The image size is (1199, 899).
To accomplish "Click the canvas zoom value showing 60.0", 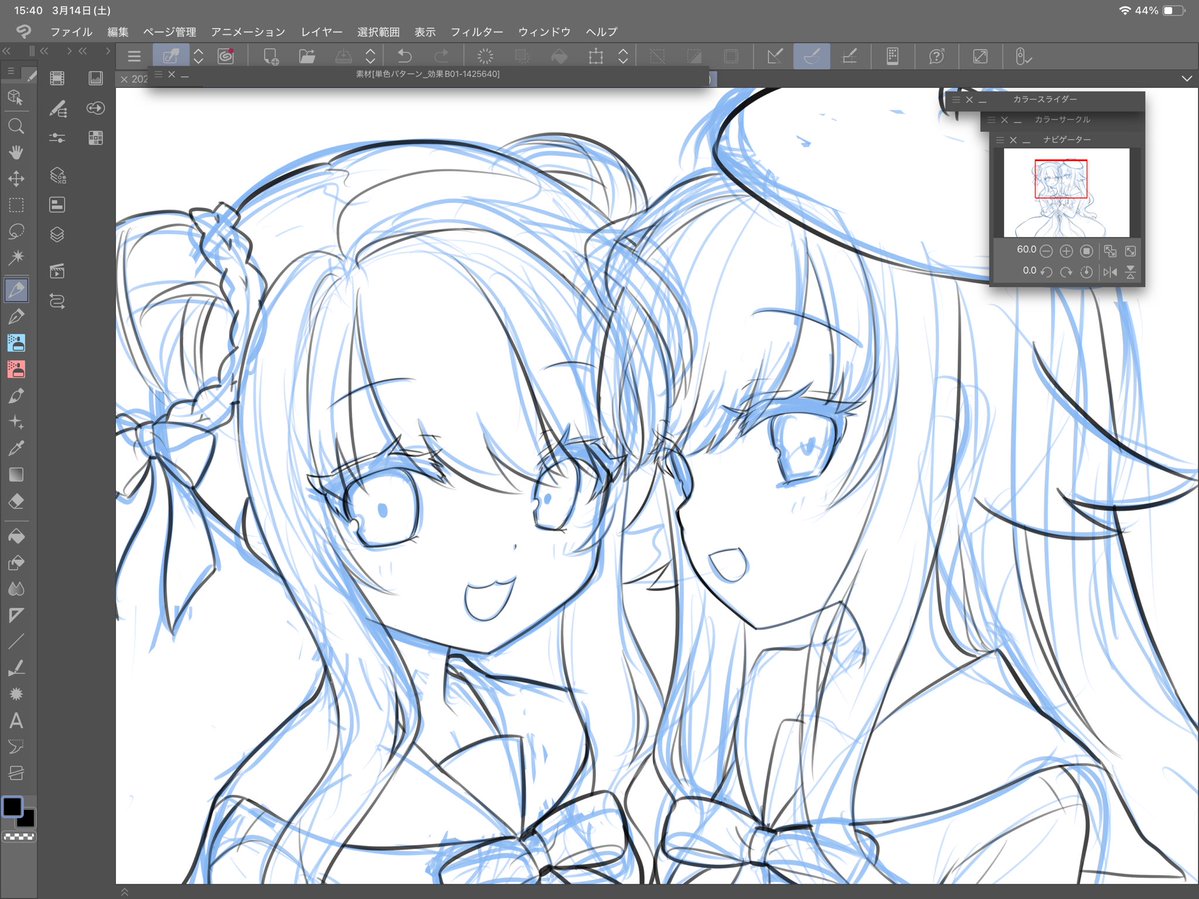I will [1027, 250].
